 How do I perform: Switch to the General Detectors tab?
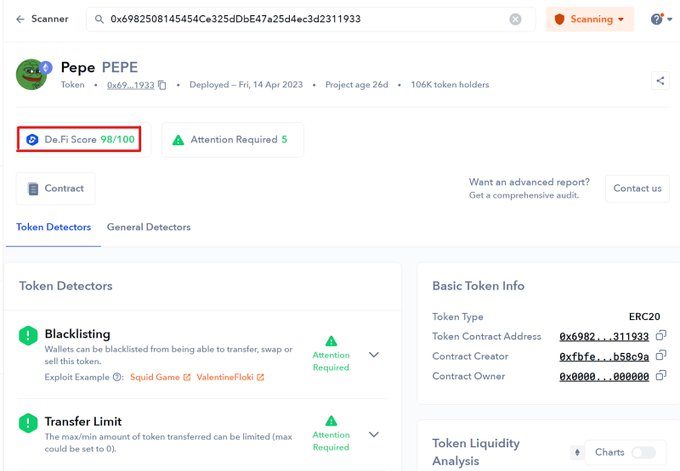[x=148, y=227]
